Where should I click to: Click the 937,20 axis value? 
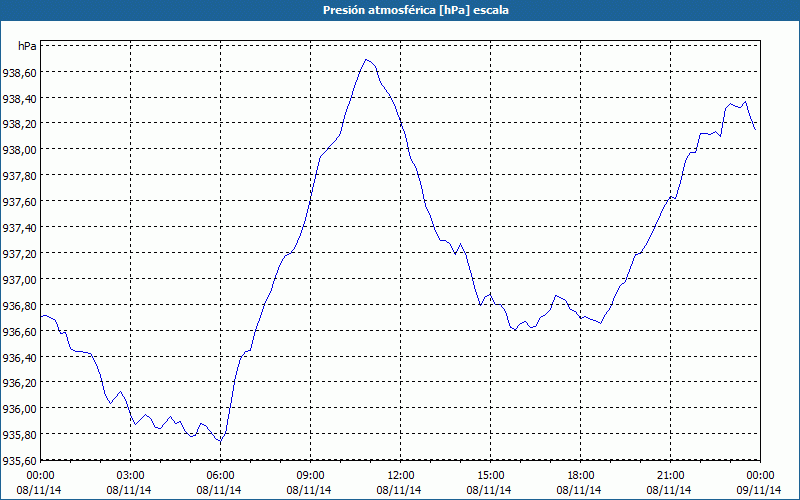19,254
